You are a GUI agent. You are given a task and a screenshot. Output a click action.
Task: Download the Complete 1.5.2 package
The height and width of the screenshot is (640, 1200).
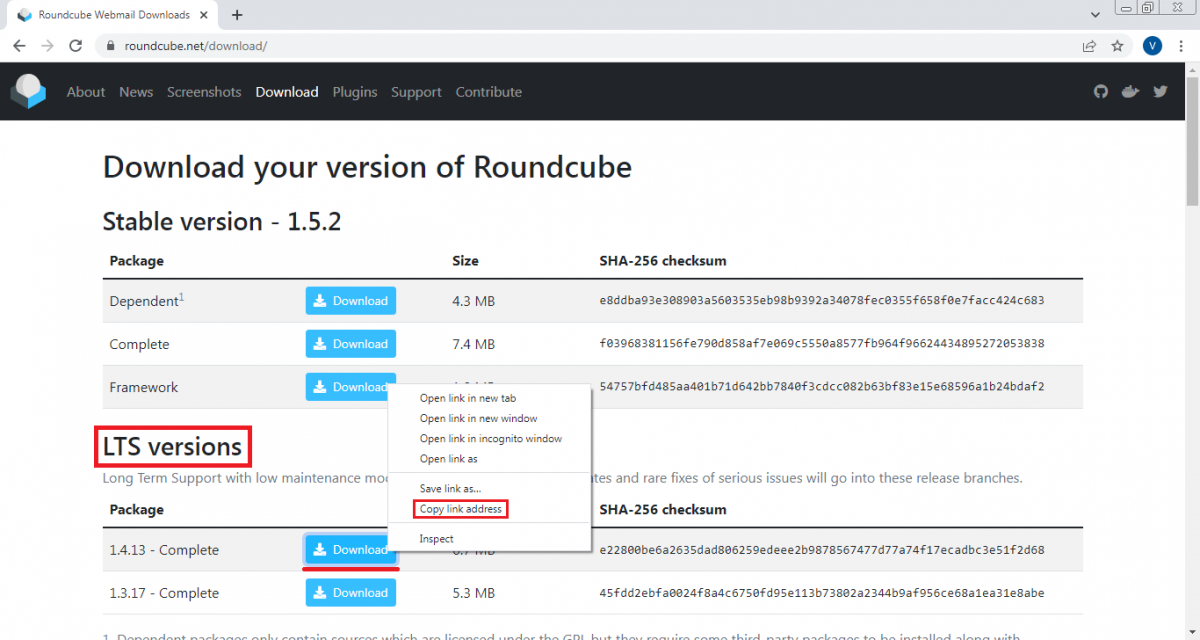pos(350,344)
